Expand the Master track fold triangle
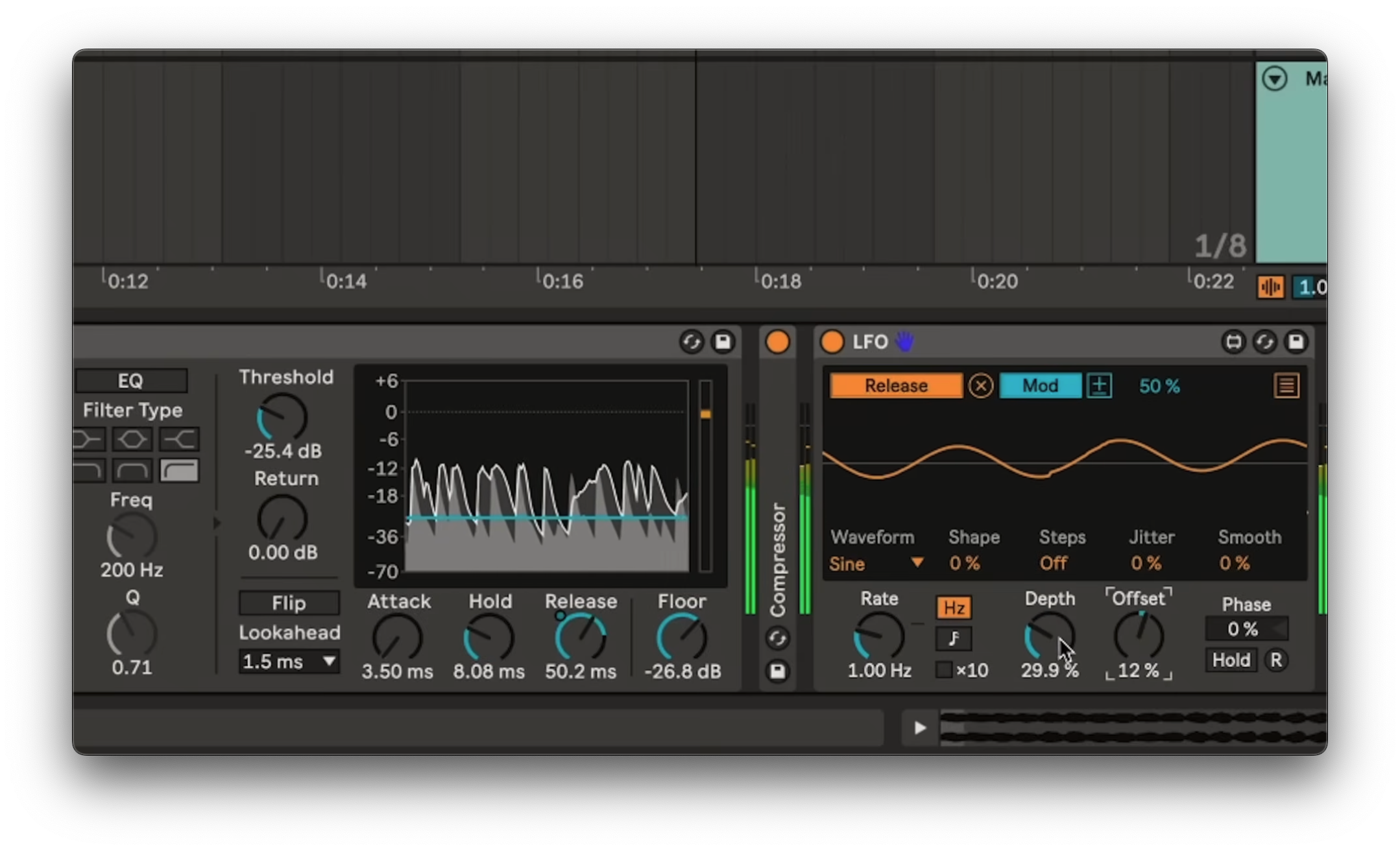 (x=1274, y=79)
